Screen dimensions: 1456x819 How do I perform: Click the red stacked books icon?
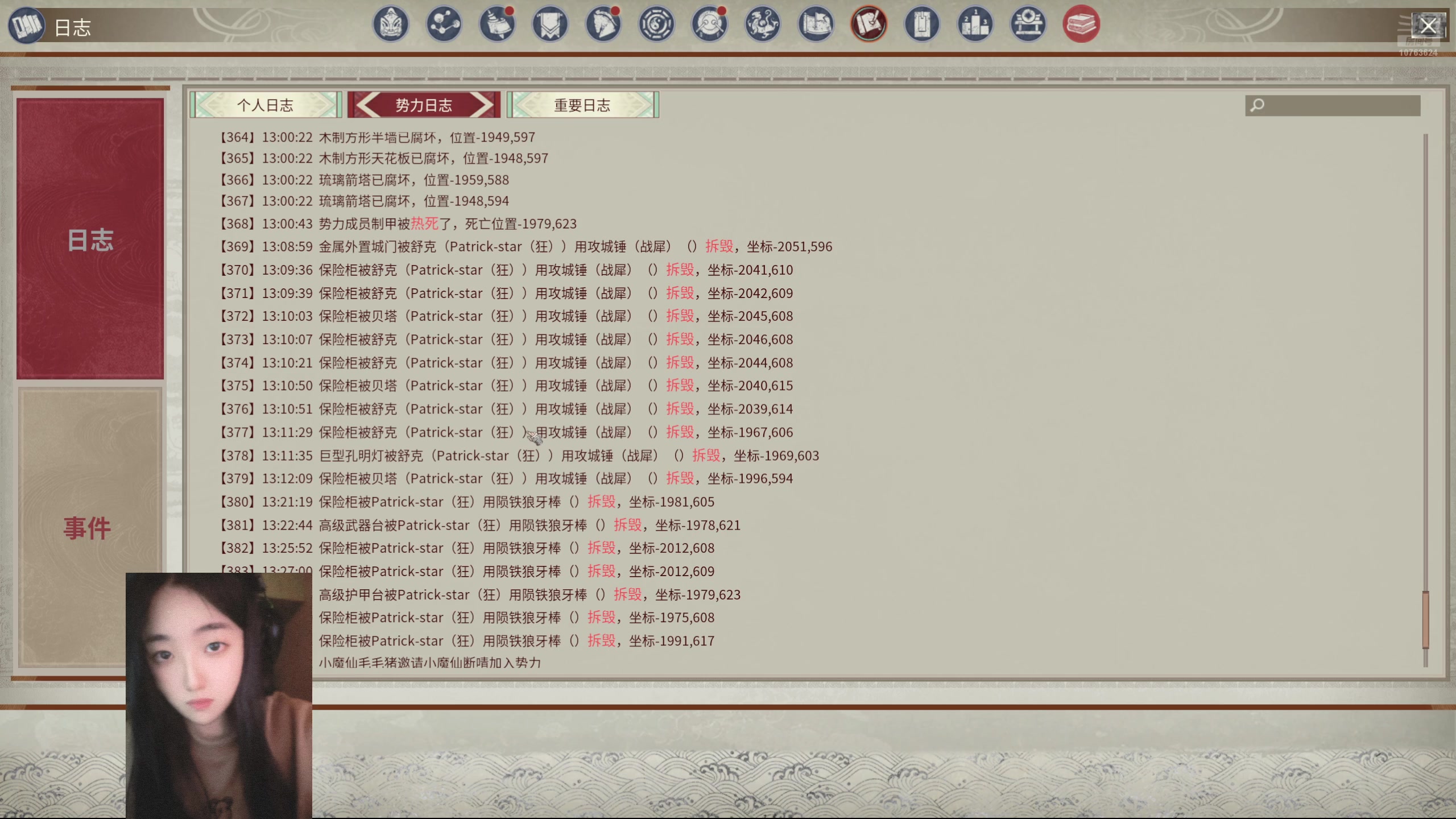coord(1081,24)
